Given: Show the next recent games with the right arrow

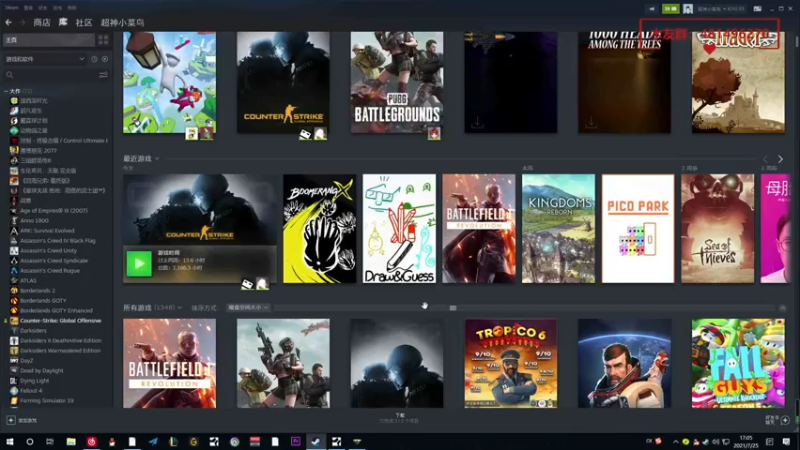Looking at the screenshot, I should [x=780, y=159].
